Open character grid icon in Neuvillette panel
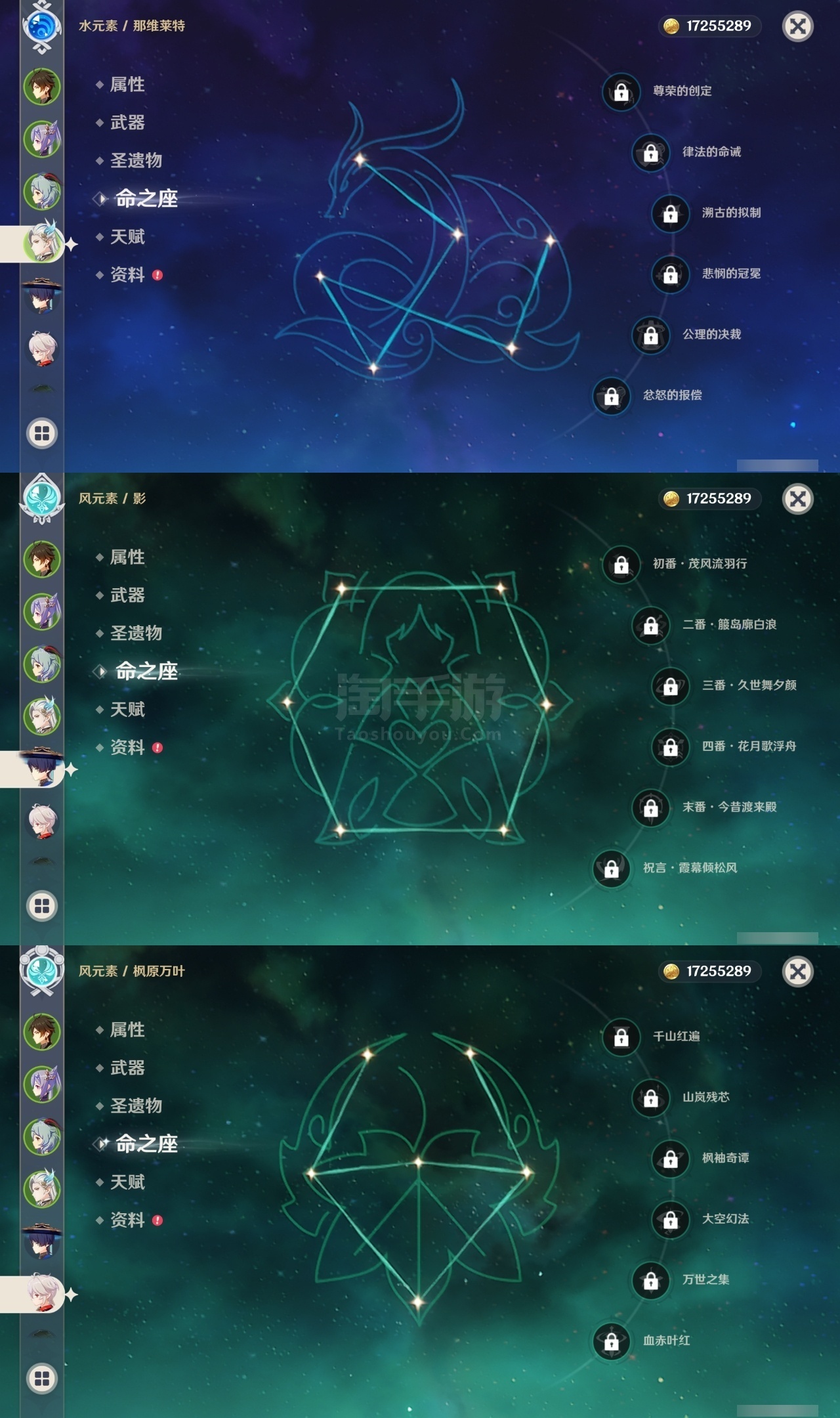840x1418 pixels. click(x=42, y=433)
